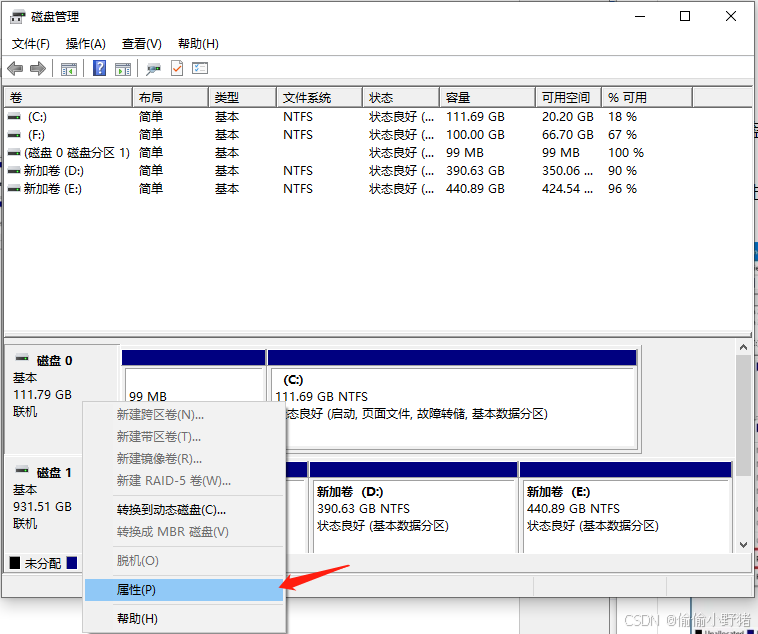Viewport: 758px width, 634px height.
Task: Open the 帮助(H) menu in menu bar
Action: click(x=198, y=44)
